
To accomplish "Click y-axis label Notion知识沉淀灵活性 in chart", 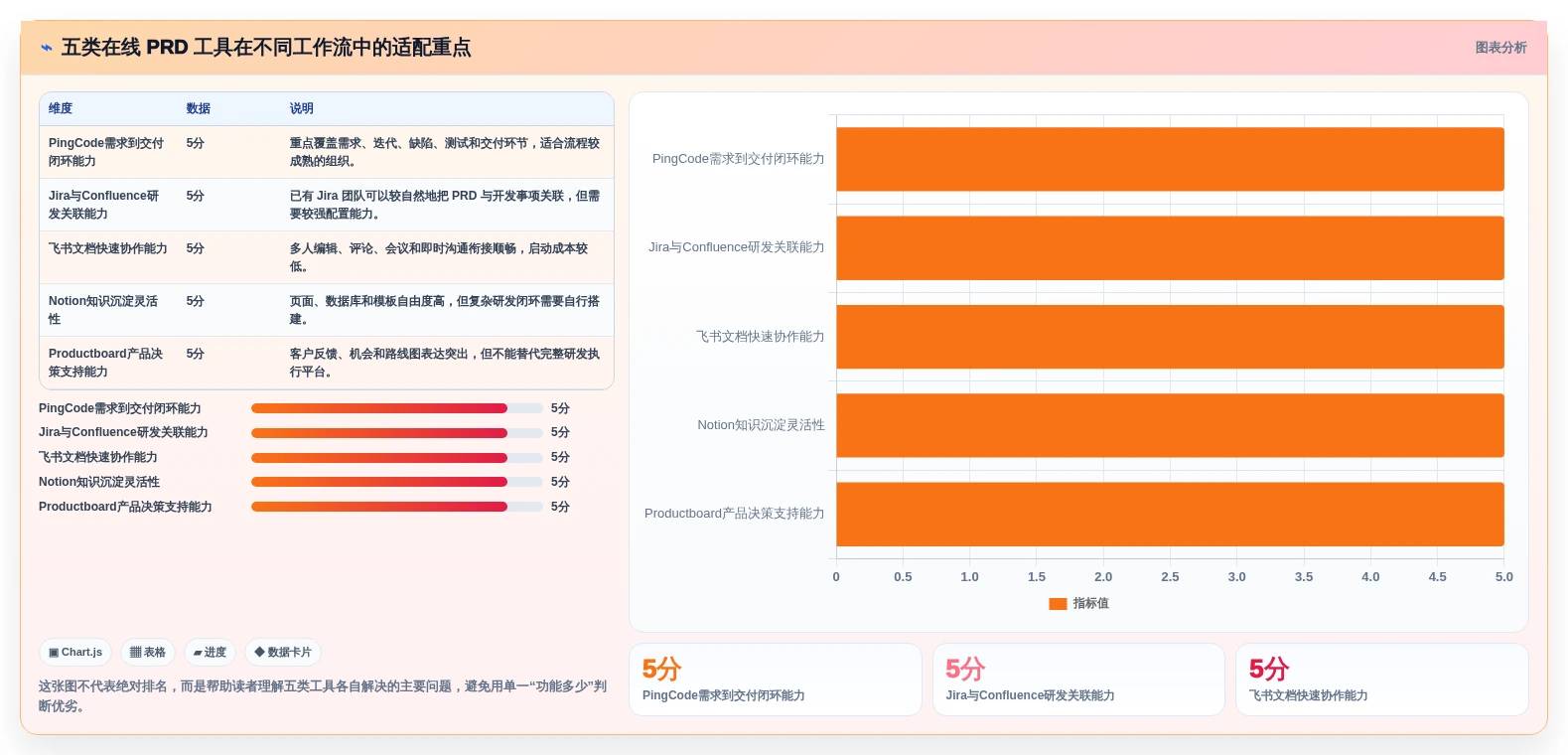I will (x=761, y=425).
